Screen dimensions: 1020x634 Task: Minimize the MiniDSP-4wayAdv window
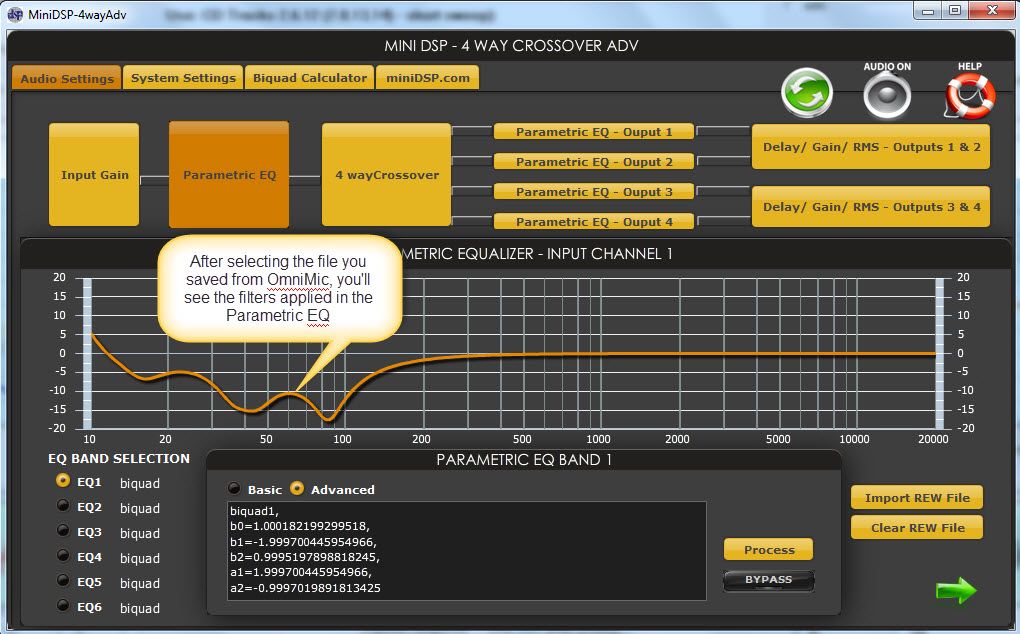(928, 11)
